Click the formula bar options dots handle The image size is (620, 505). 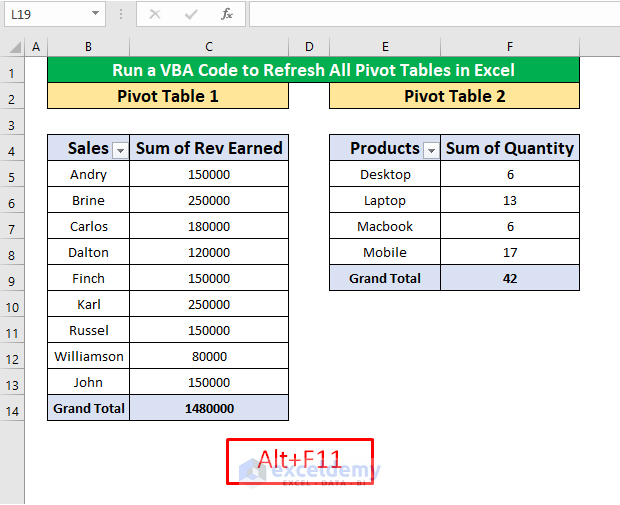pos(121,15)
